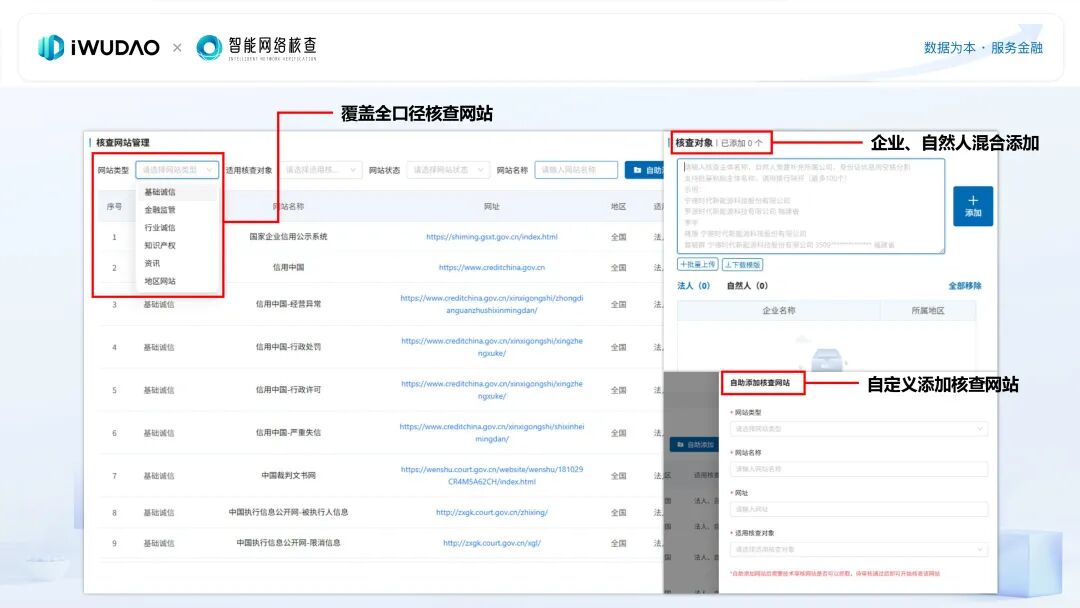Switch to the 自然人 (0) tab
This screenshot has height=608, width=1080.
click(747, 286)
